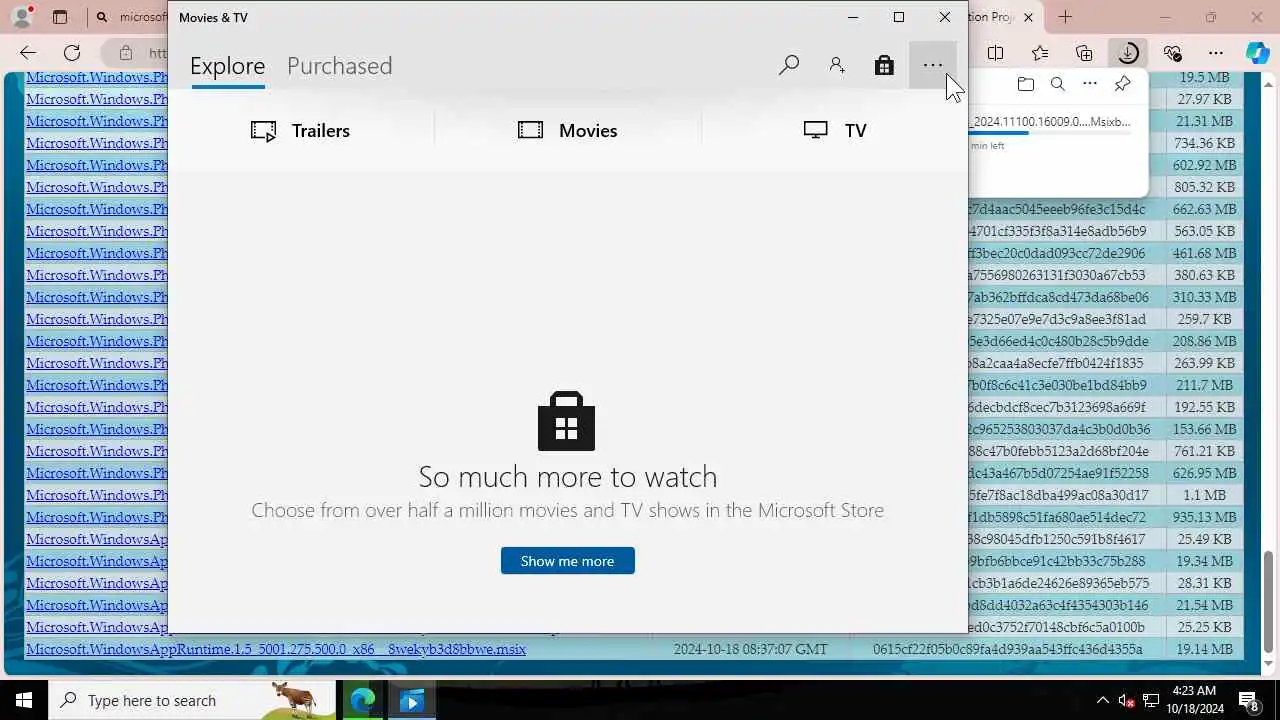Show hidden system tray icons
Image resolution: width=1280 pixels, height=720 pixels.
1103,700
